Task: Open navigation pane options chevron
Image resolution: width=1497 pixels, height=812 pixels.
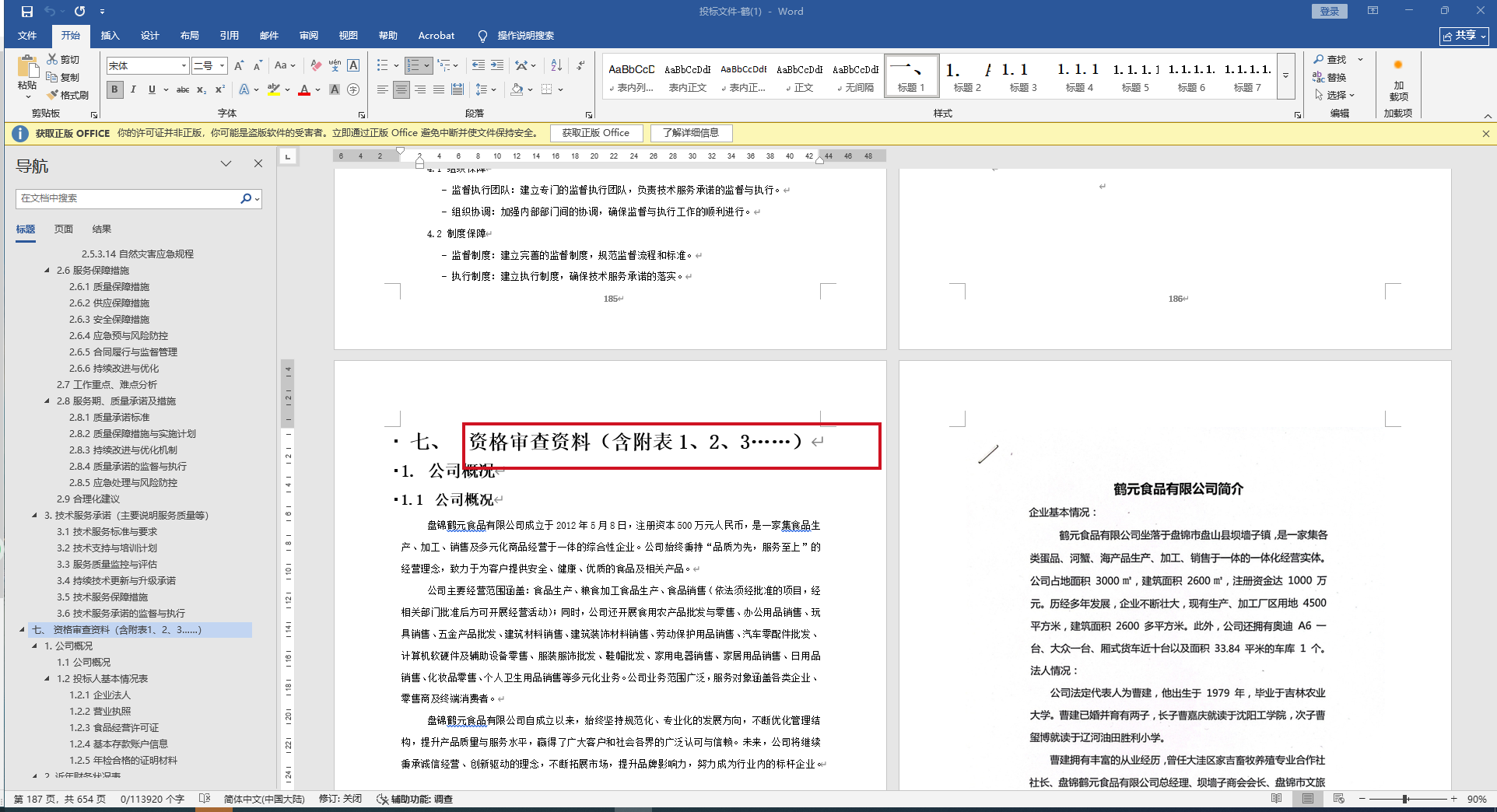Action: pos(226,163)
